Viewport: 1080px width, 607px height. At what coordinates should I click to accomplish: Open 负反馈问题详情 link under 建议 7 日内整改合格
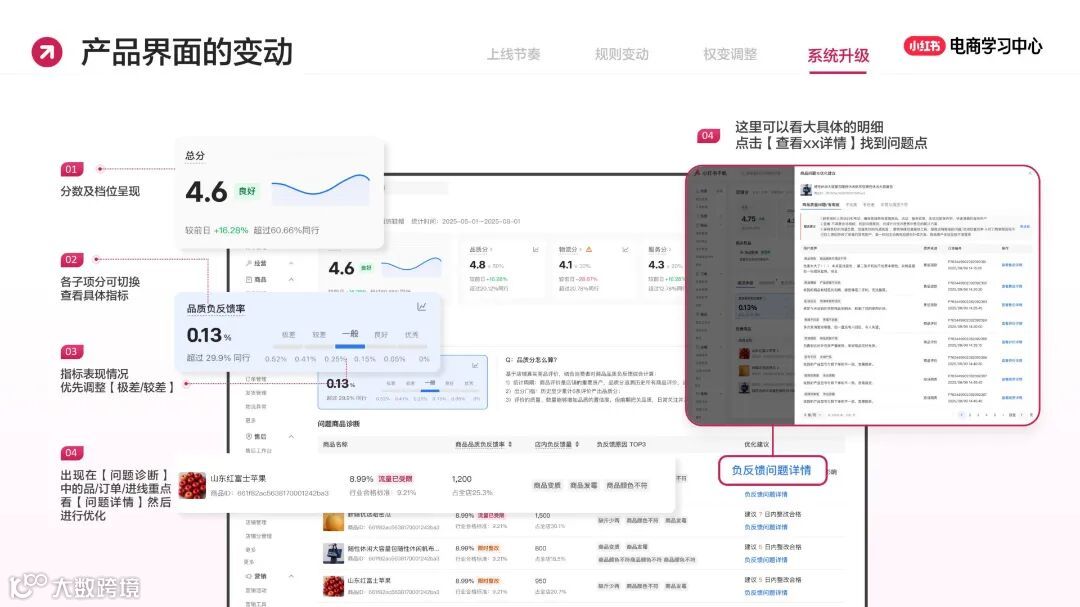765,527
